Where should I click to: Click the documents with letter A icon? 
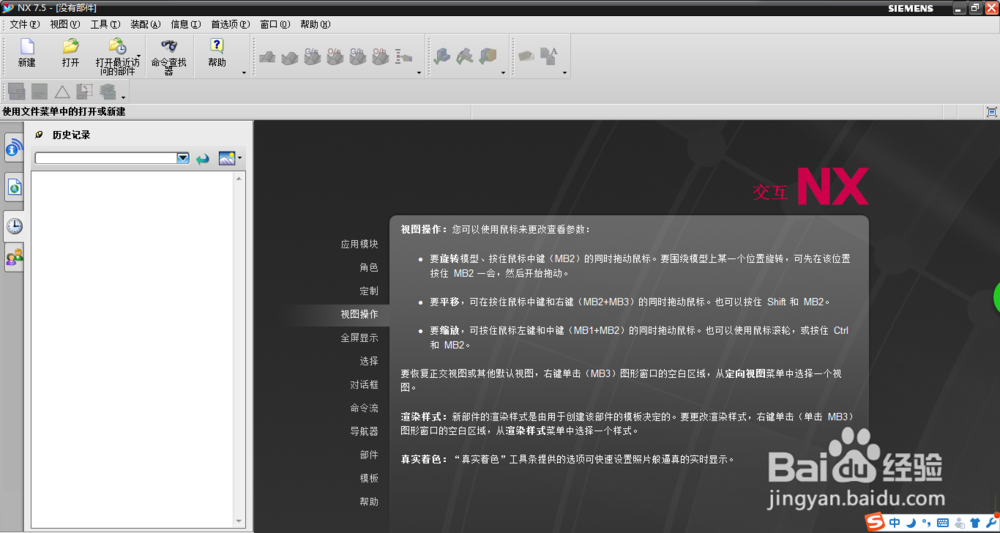click(x=548, y=57)
